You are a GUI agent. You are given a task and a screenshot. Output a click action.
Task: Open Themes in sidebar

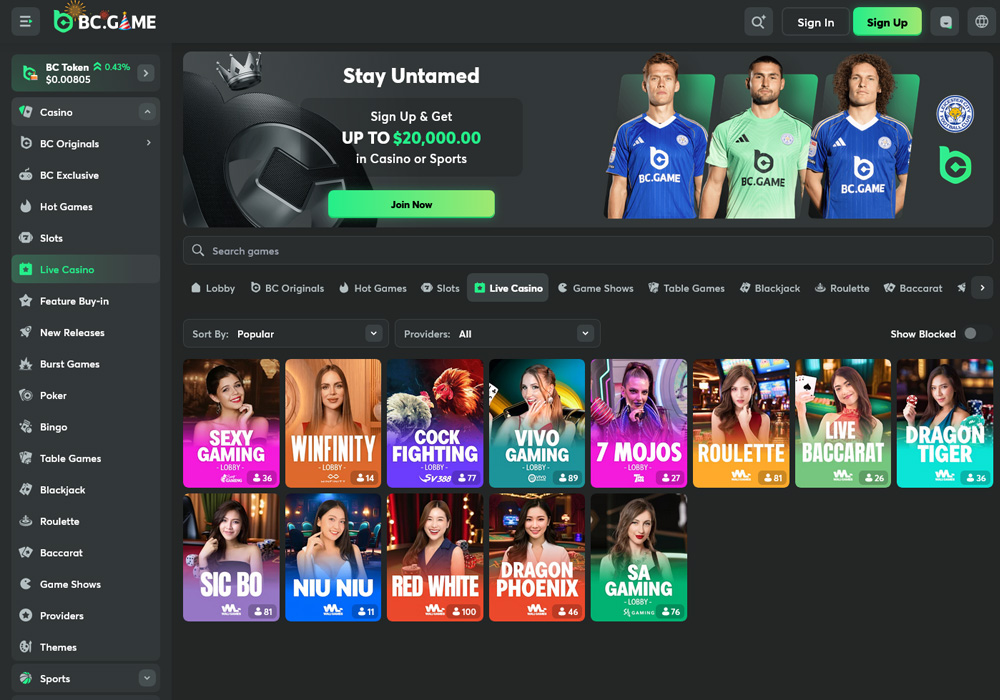[85, 647]
